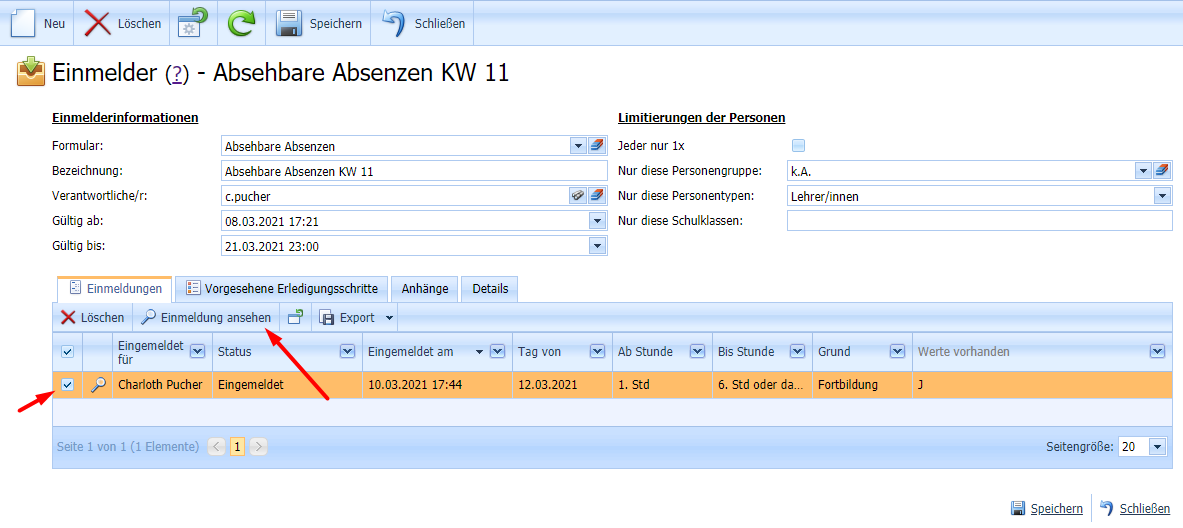Viewport: 1183px width, 528px height.
Task: Click the green refresh arrow icon
Action: point(241,23)
